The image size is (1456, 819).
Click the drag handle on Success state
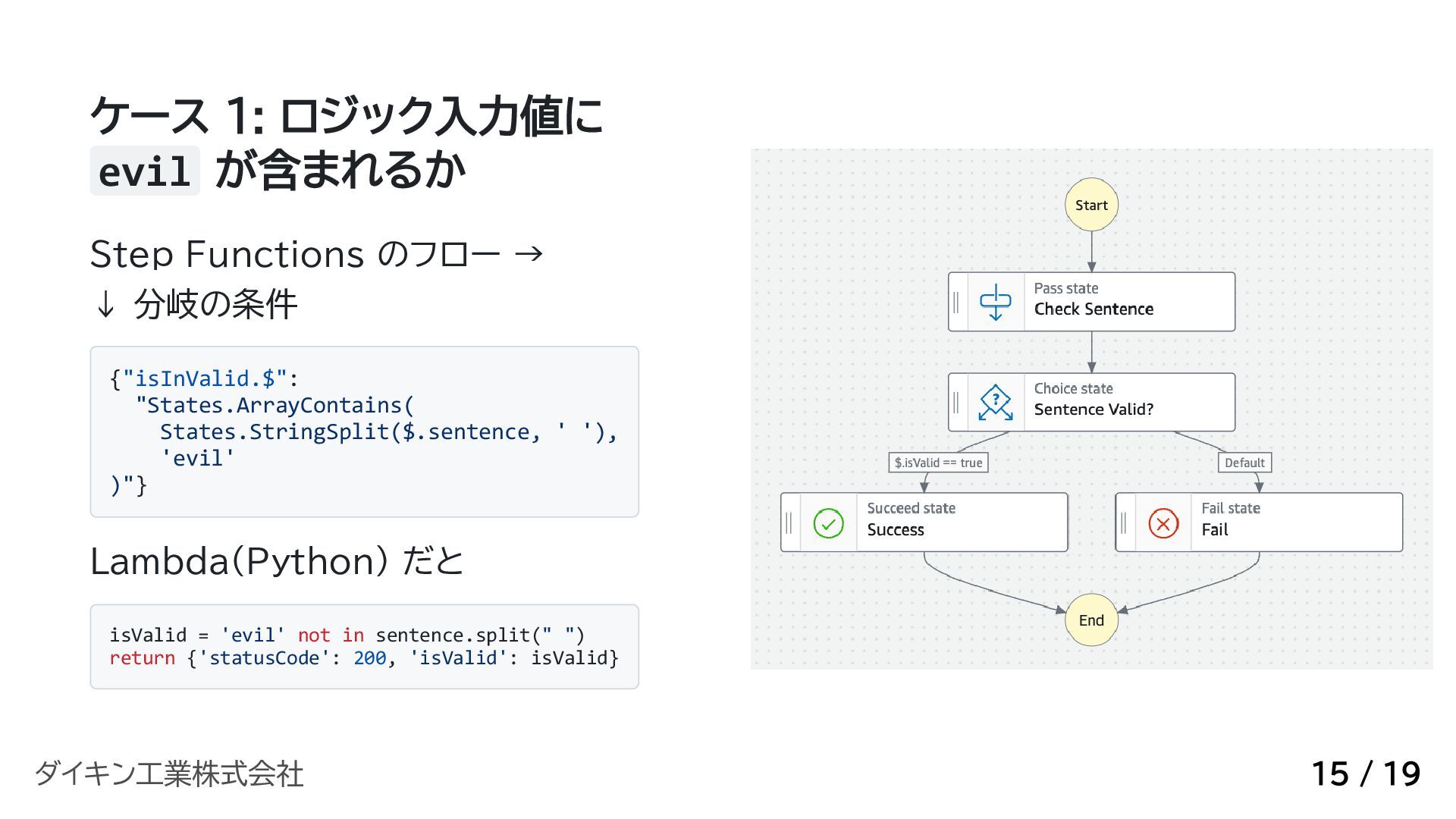(789, 522)
